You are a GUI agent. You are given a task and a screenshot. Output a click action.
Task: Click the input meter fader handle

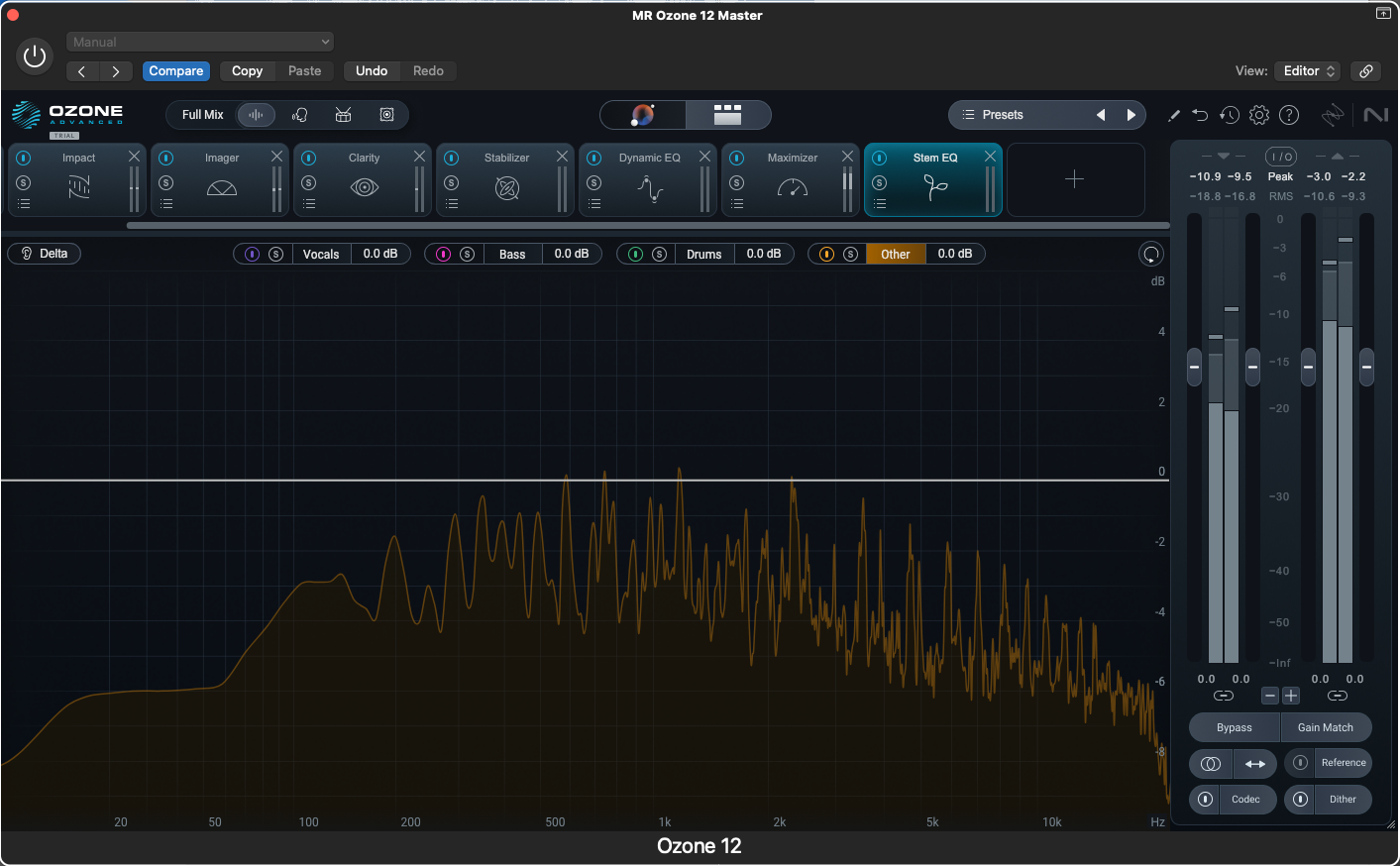pyautogui.click(x=1194, y=367)
